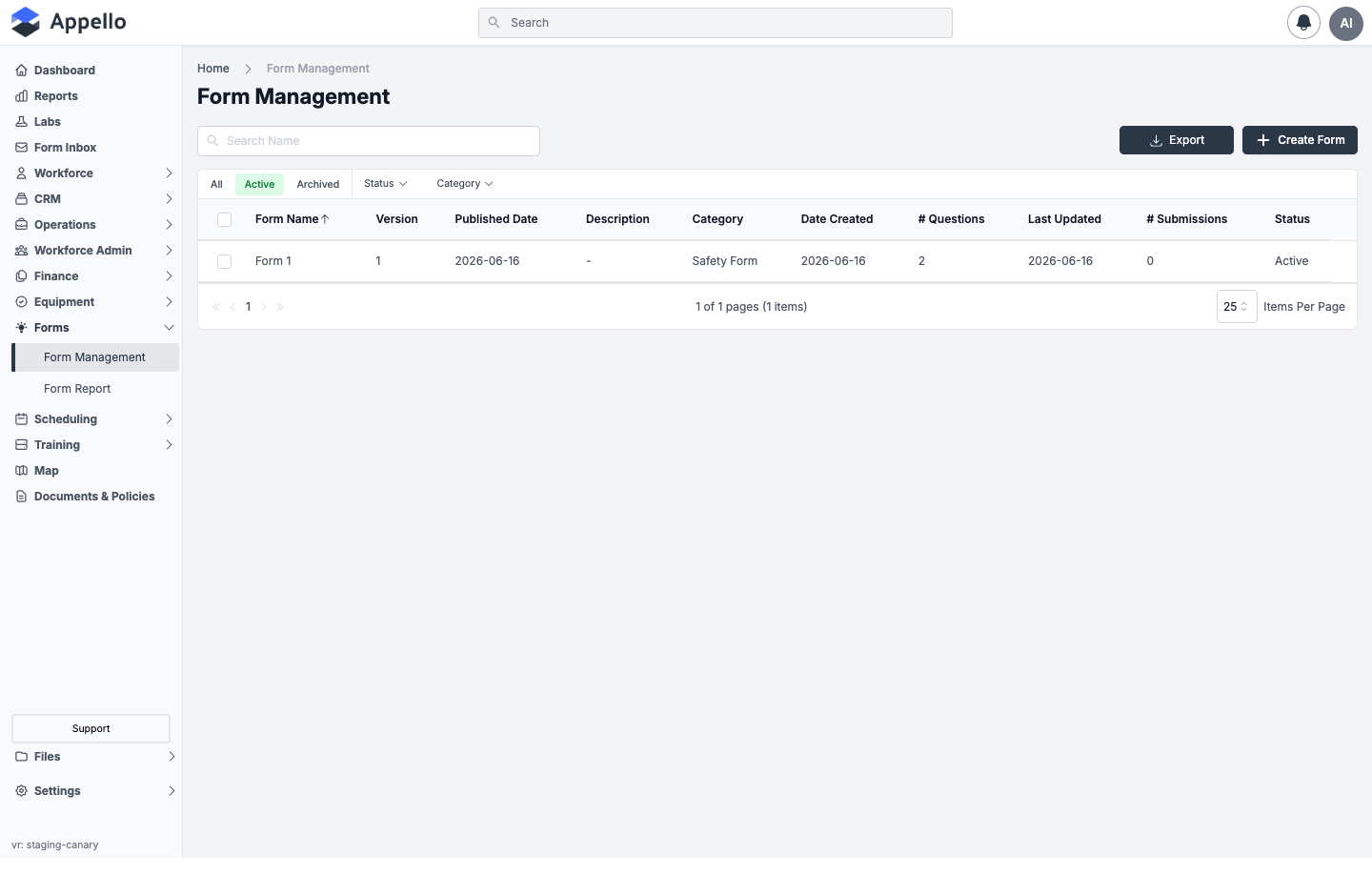Click the Scheduling calendar icon
This screenshot has width=1372, height=875.
point(21,419)
